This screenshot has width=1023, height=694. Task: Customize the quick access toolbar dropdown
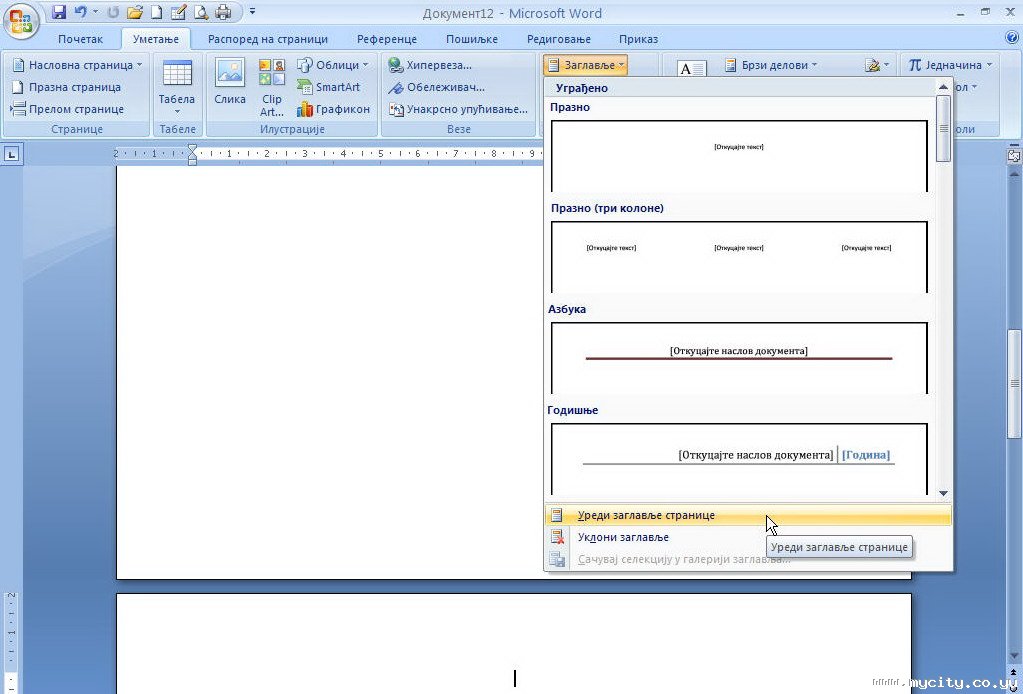[252, 12]
